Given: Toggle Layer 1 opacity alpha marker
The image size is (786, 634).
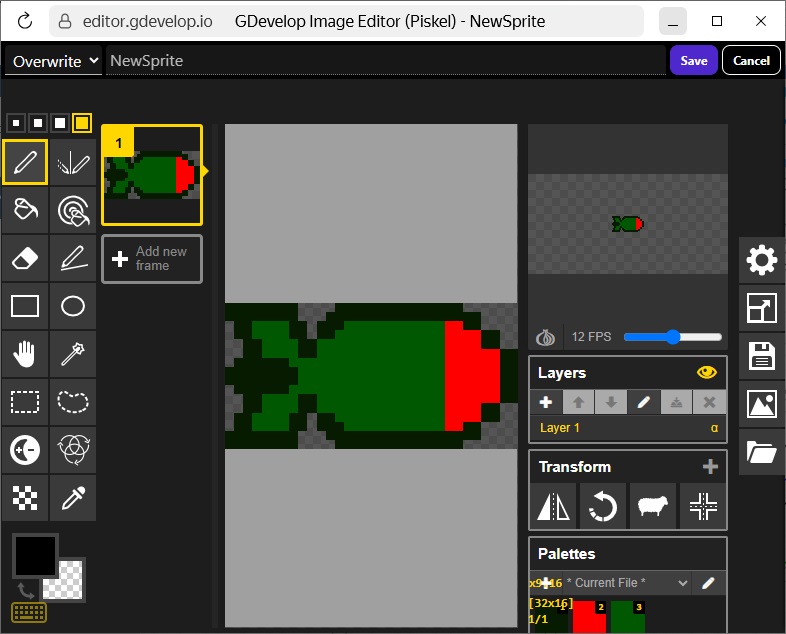Looking at the screenshot, I should pyautogui.click(x=714, y=428).
